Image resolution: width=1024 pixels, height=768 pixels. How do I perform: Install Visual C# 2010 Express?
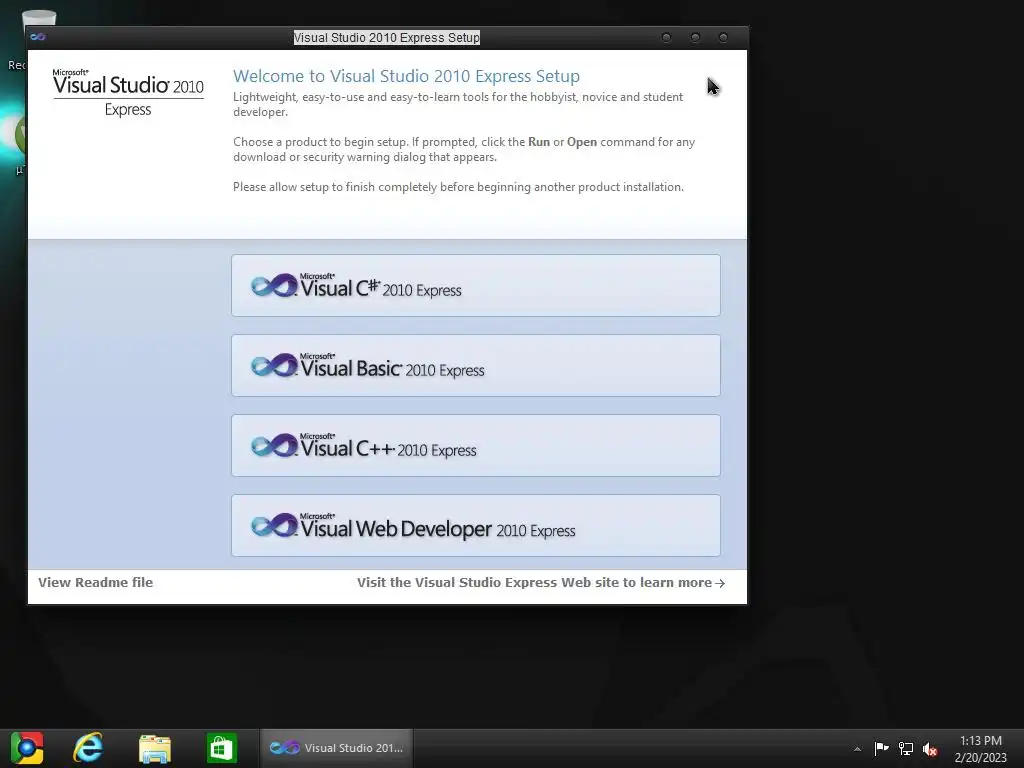(x=475, y=285)
